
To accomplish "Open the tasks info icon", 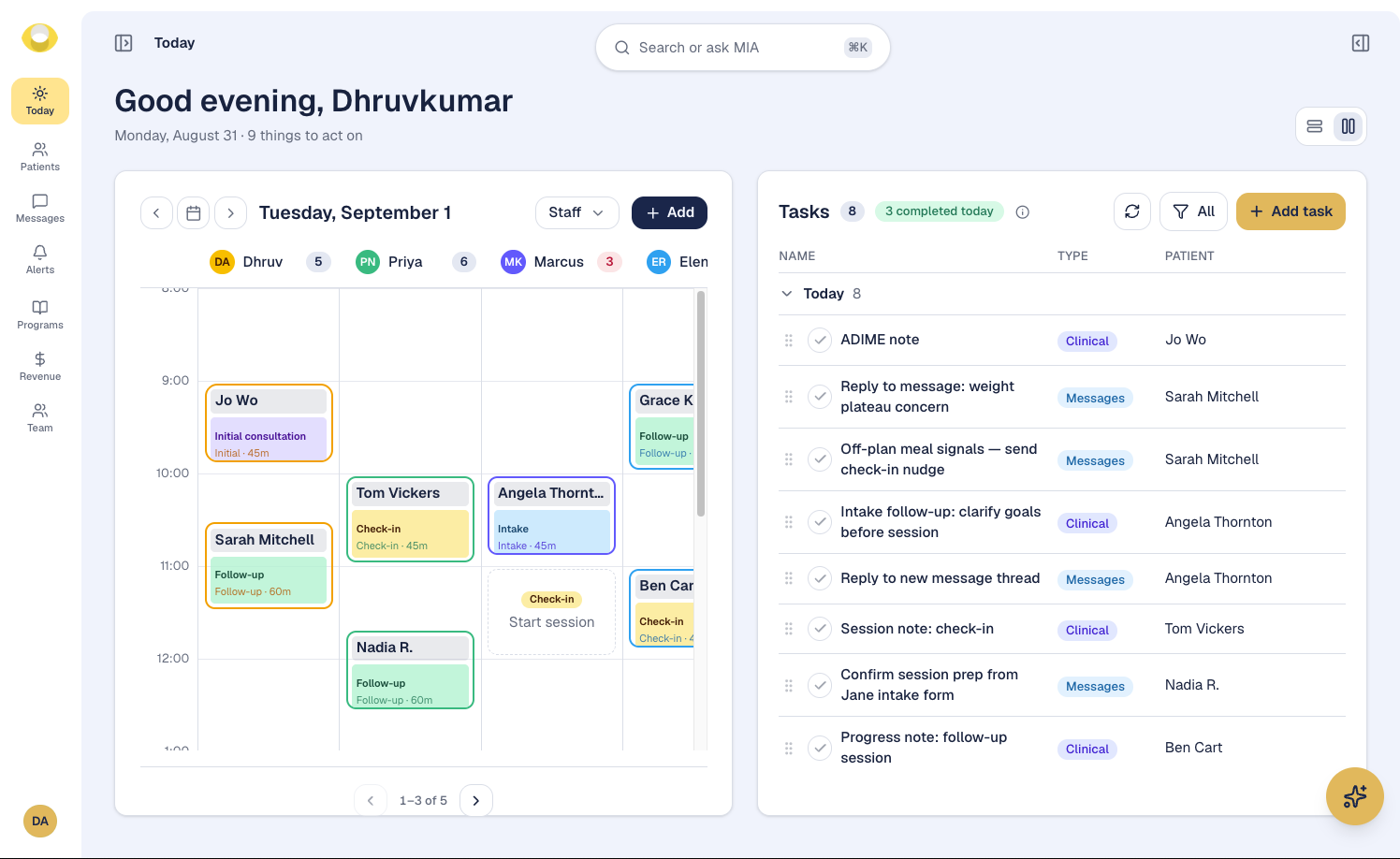I will [x=1023, y=212].
